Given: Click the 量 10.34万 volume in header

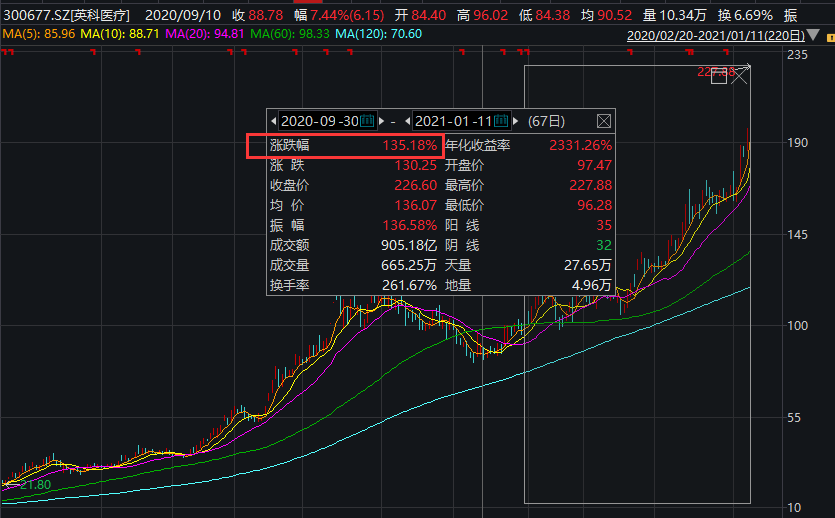Looking at the screenshot, I should coord(674,15).
